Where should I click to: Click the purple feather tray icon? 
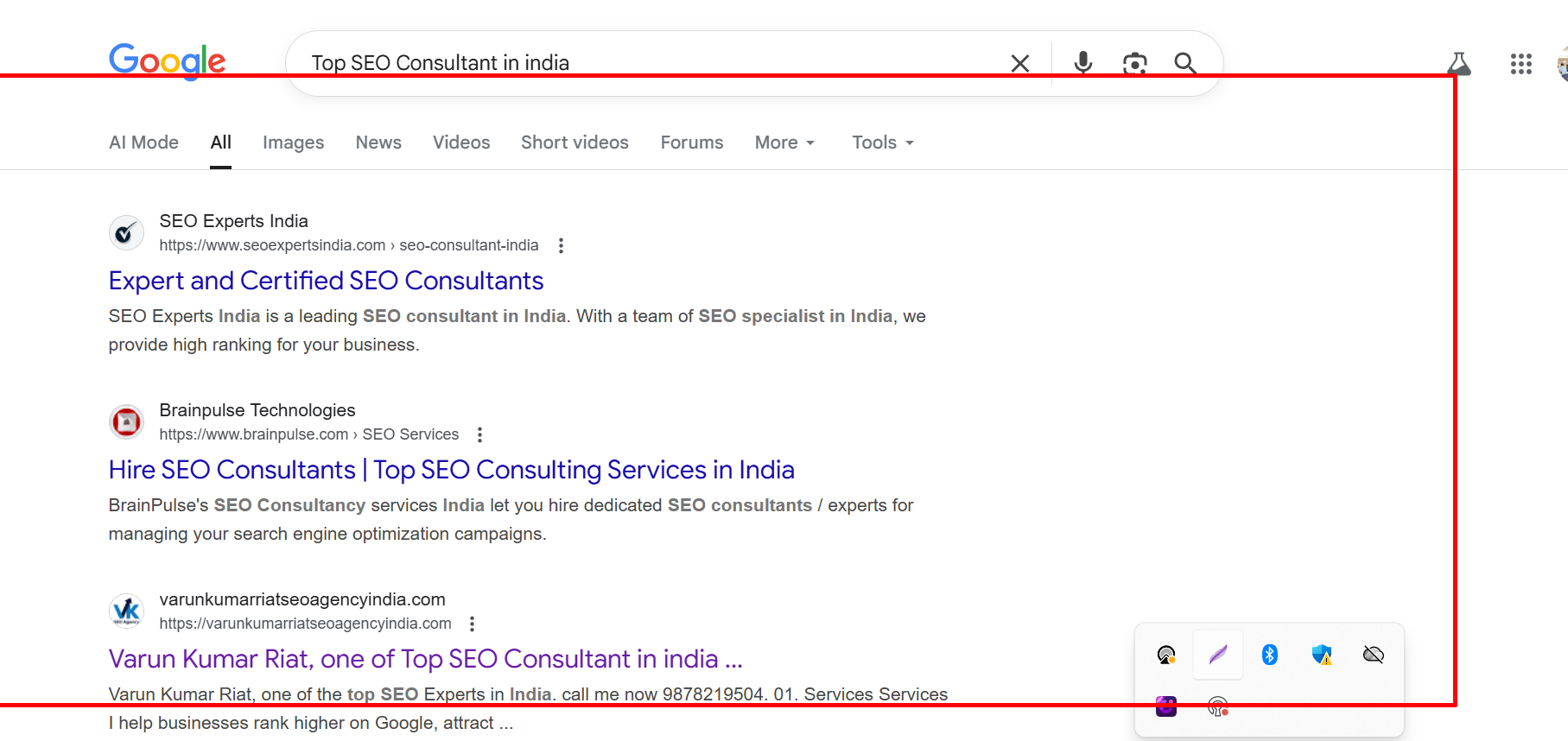click(x=1218, y=655)
